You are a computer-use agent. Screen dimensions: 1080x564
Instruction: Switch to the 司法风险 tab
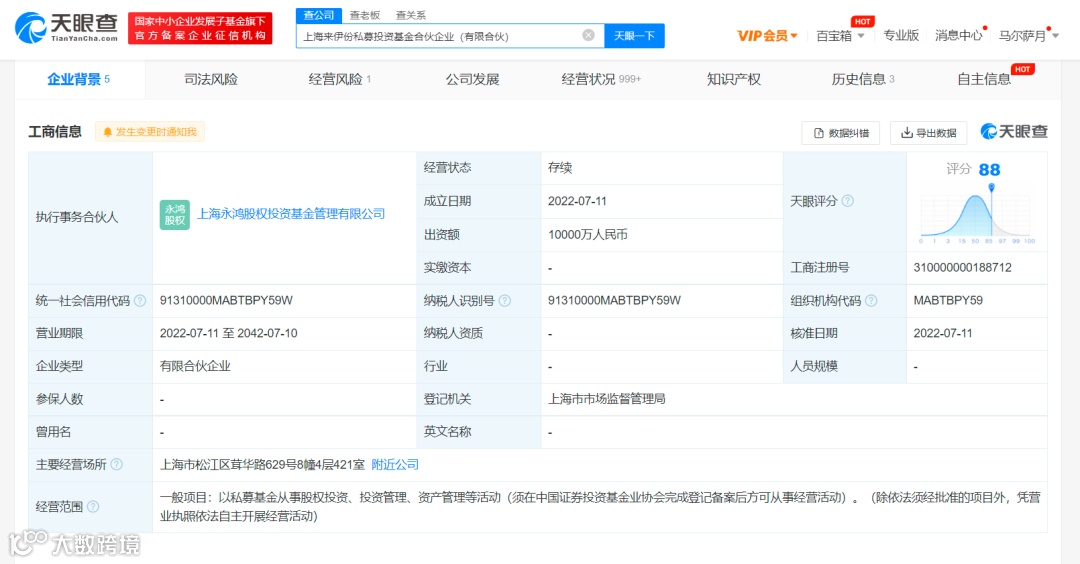[x=211, y=79]
